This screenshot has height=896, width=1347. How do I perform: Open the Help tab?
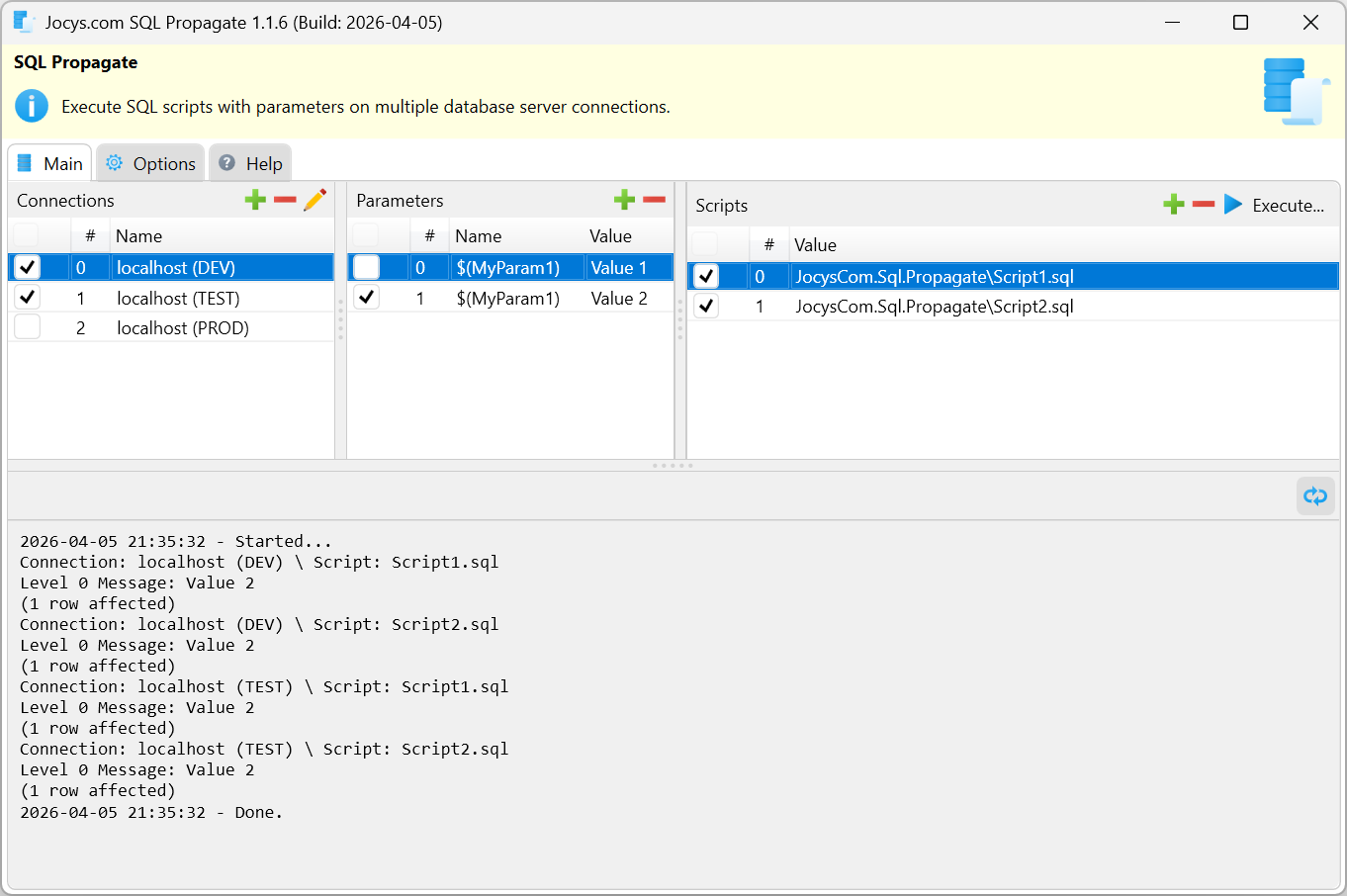coord(250,163)
